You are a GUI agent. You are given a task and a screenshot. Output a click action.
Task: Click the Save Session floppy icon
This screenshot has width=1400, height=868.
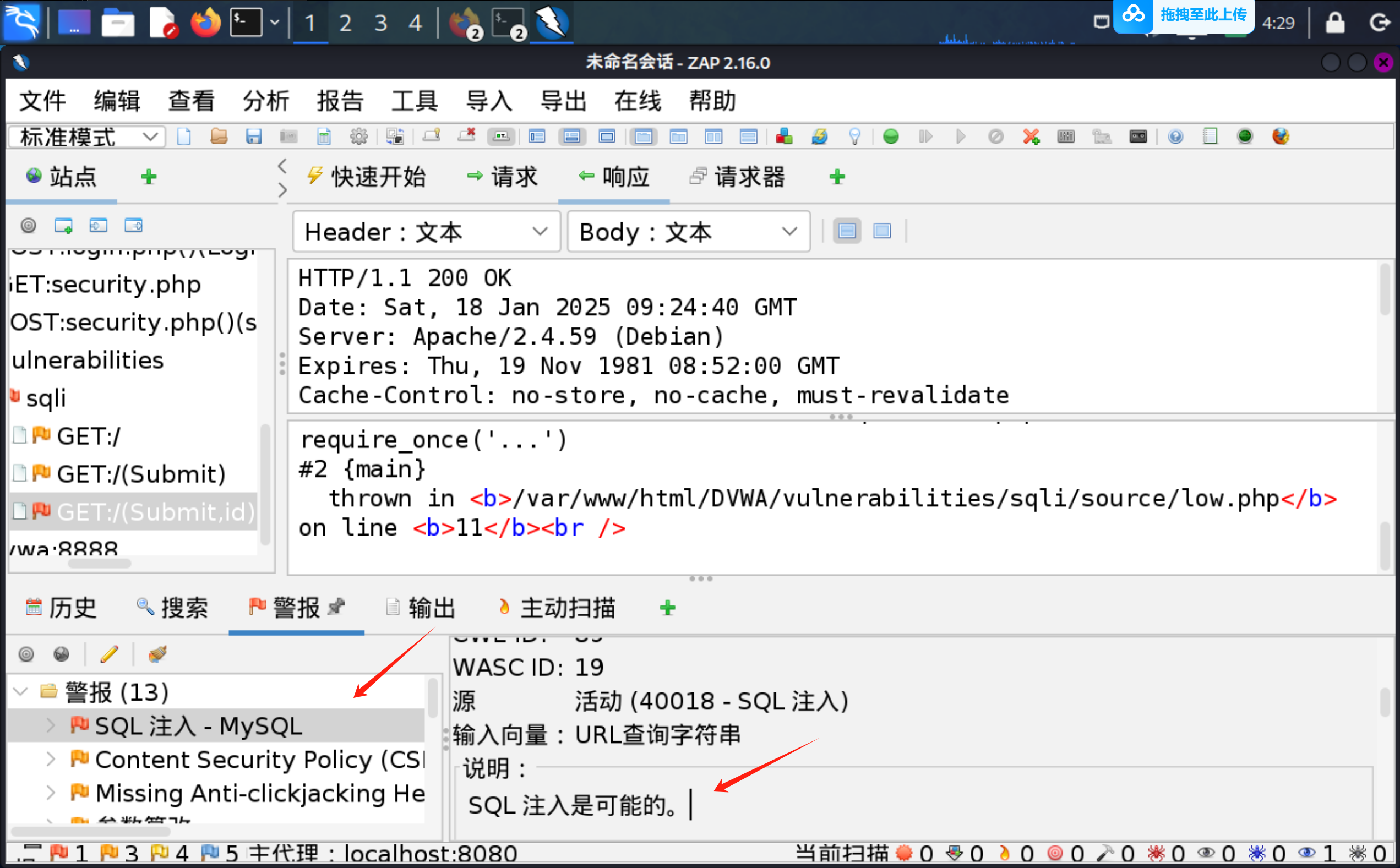click(254, 137)
